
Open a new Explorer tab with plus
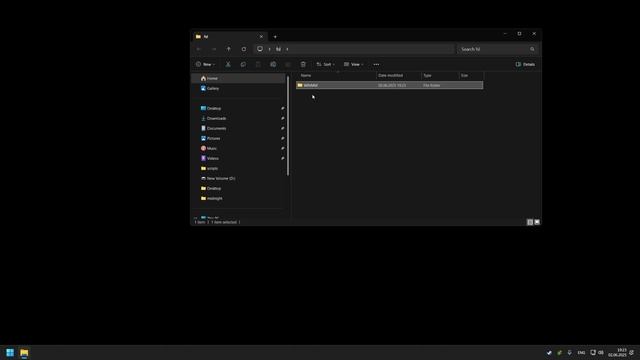pos(275,37)
